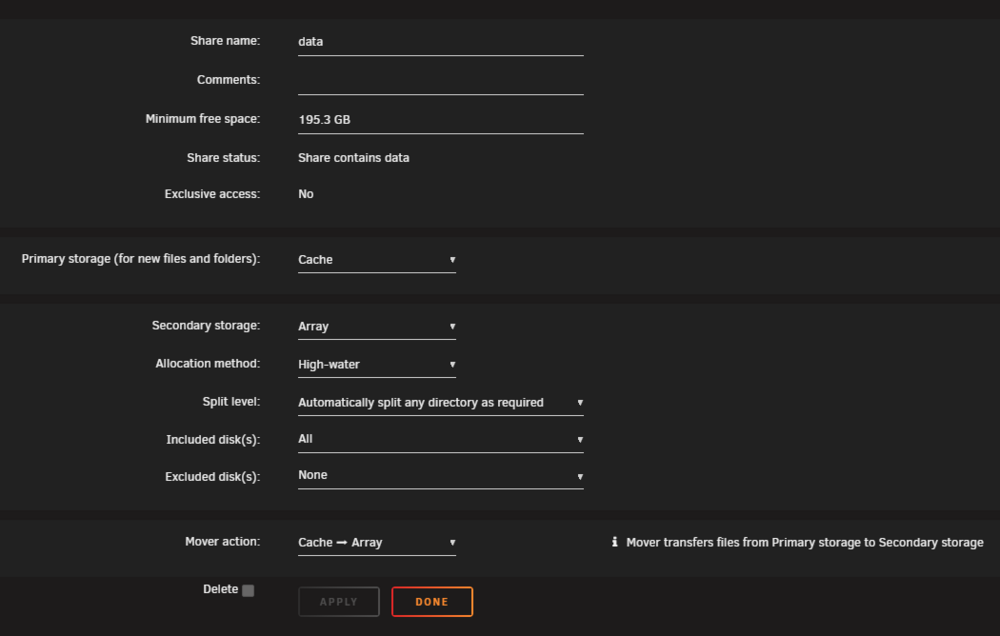
Task: Click the 'Minimum free space:' label
Action: [202, 119]
